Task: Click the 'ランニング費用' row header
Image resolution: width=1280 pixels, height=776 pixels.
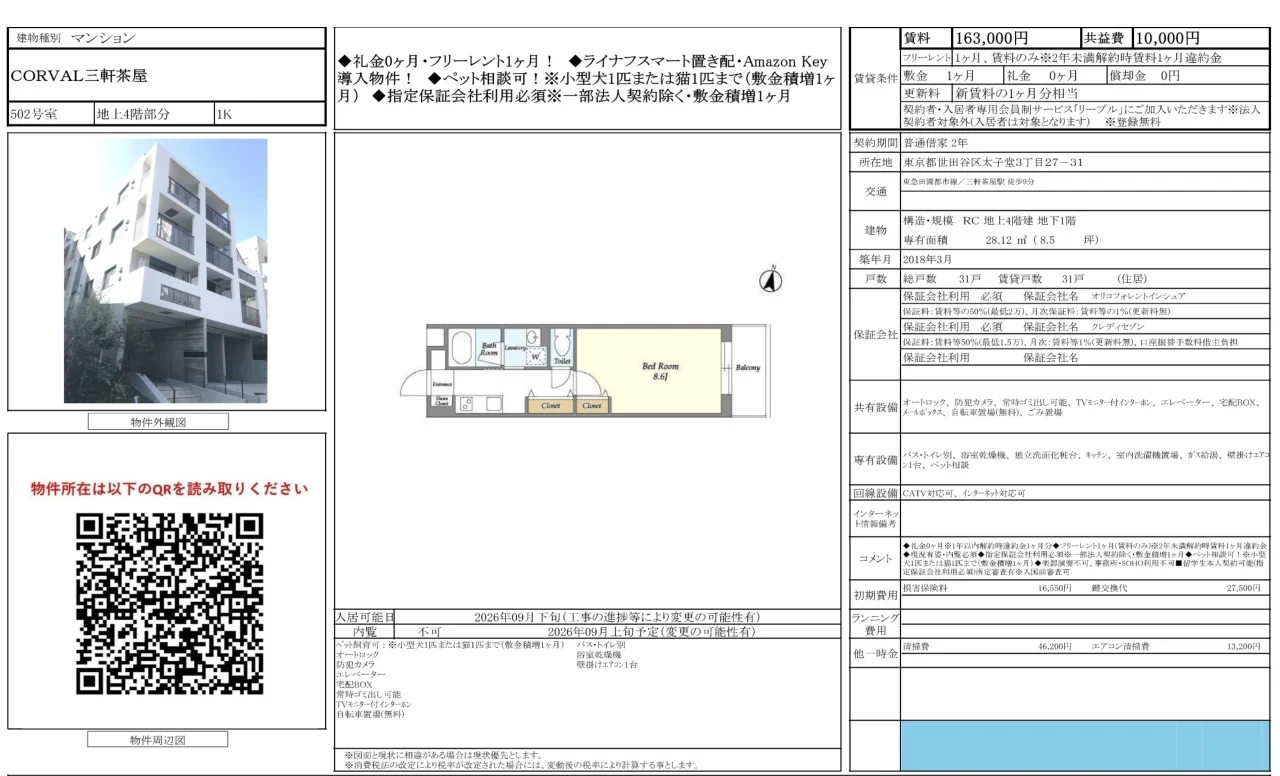Action: click(x=875, y=624)
